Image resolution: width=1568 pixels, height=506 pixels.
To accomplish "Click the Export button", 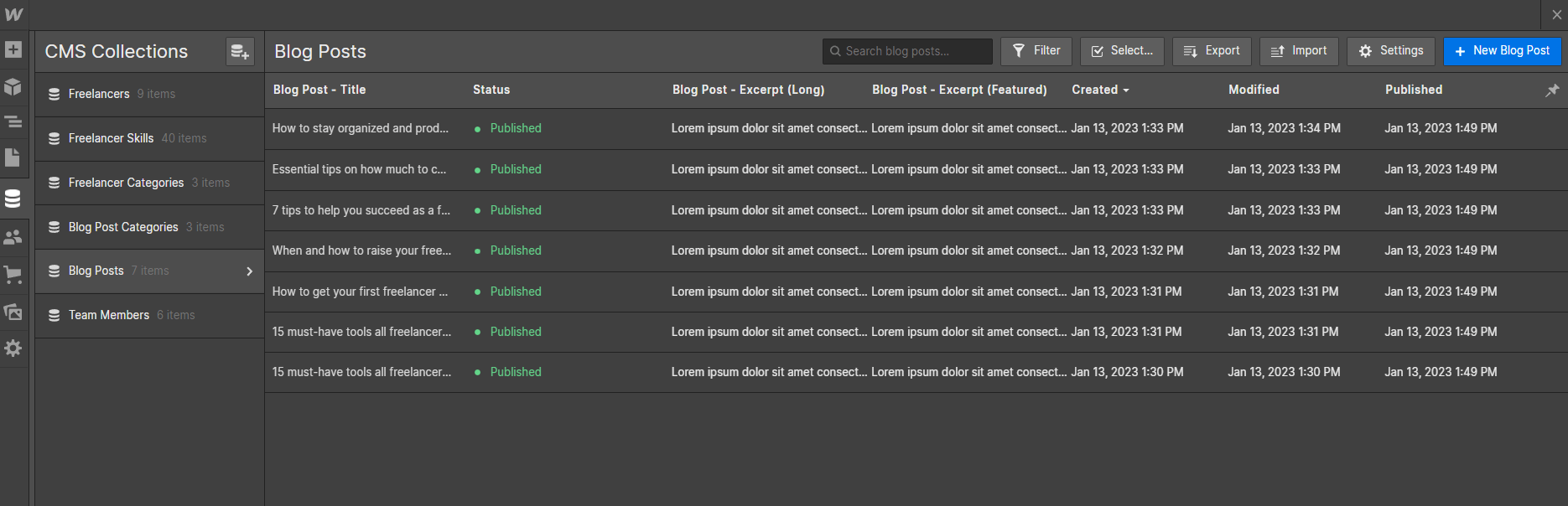I will click(x=1212, y=51).
